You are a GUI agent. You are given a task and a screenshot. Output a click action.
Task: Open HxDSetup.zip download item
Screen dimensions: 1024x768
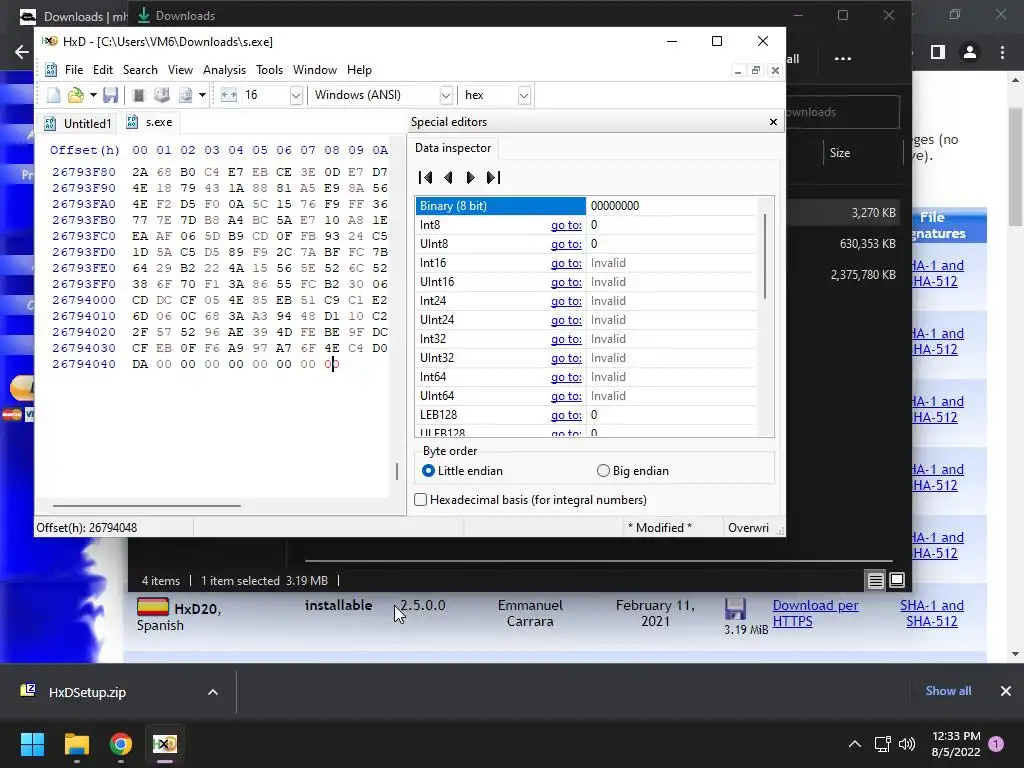point(88,692)
